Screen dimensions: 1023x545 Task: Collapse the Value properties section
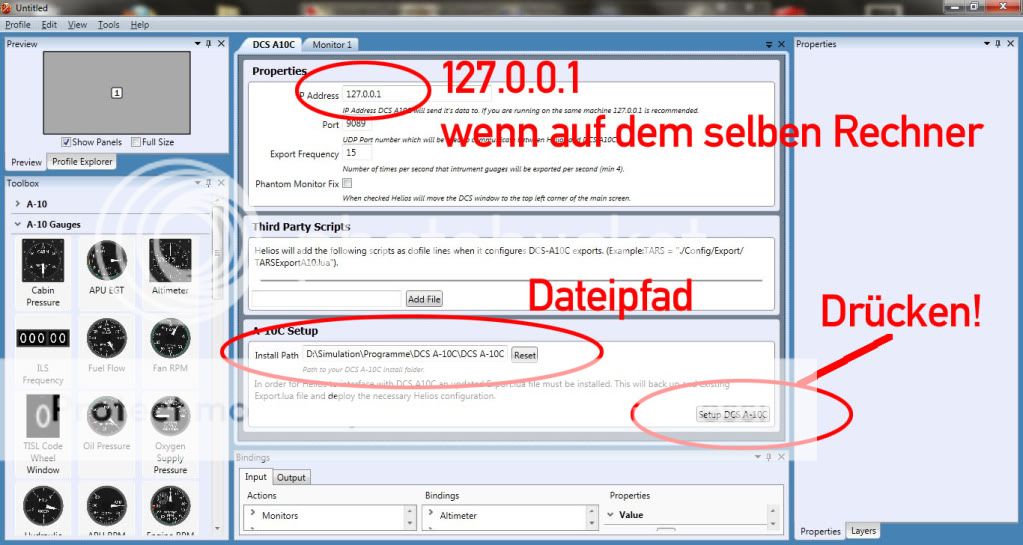tap(611, 514)
